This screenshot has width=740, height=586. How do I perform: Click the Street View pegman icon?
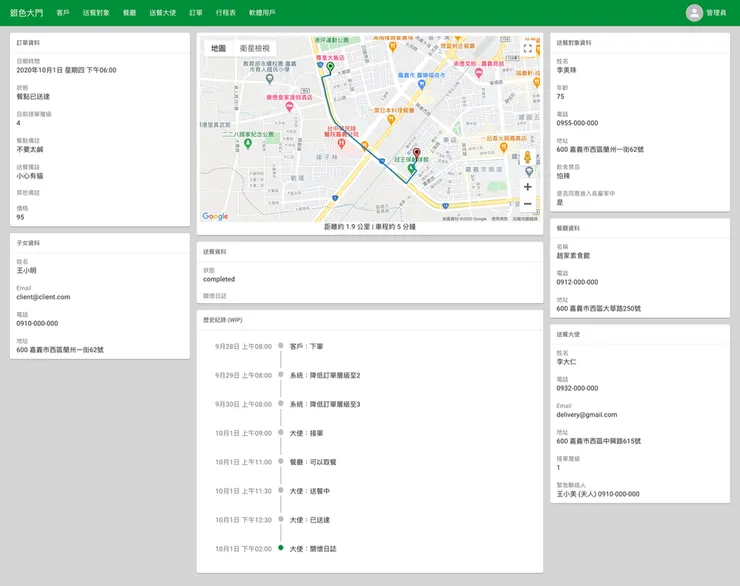(x=528, y=158)
